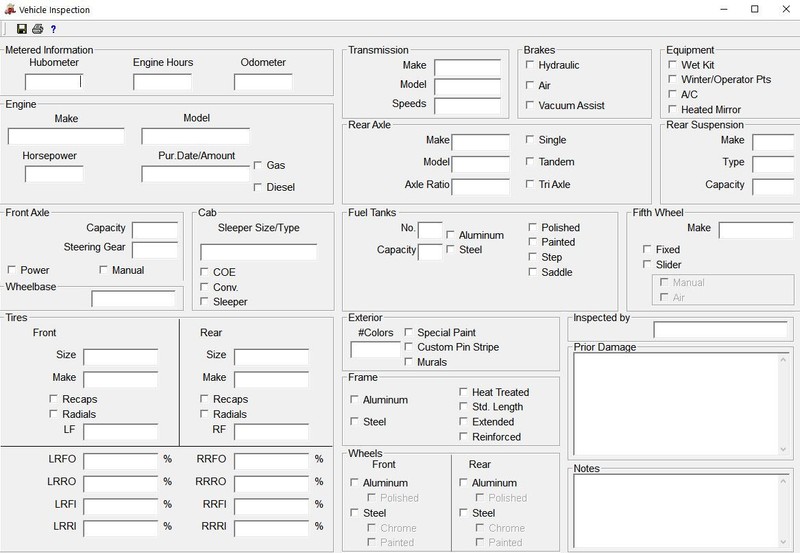The height and width of the screenshot is (553, 800).
Task: Toggle Step fuel tank option
Action: tap(533, 257)
